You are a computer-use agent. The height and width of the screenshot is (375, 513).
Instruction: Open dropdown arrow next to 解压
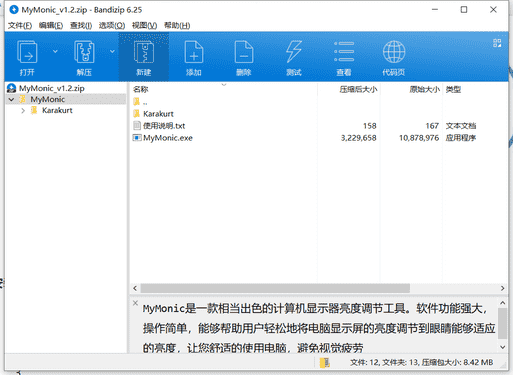pyautogui.click(x=112, y=51)
